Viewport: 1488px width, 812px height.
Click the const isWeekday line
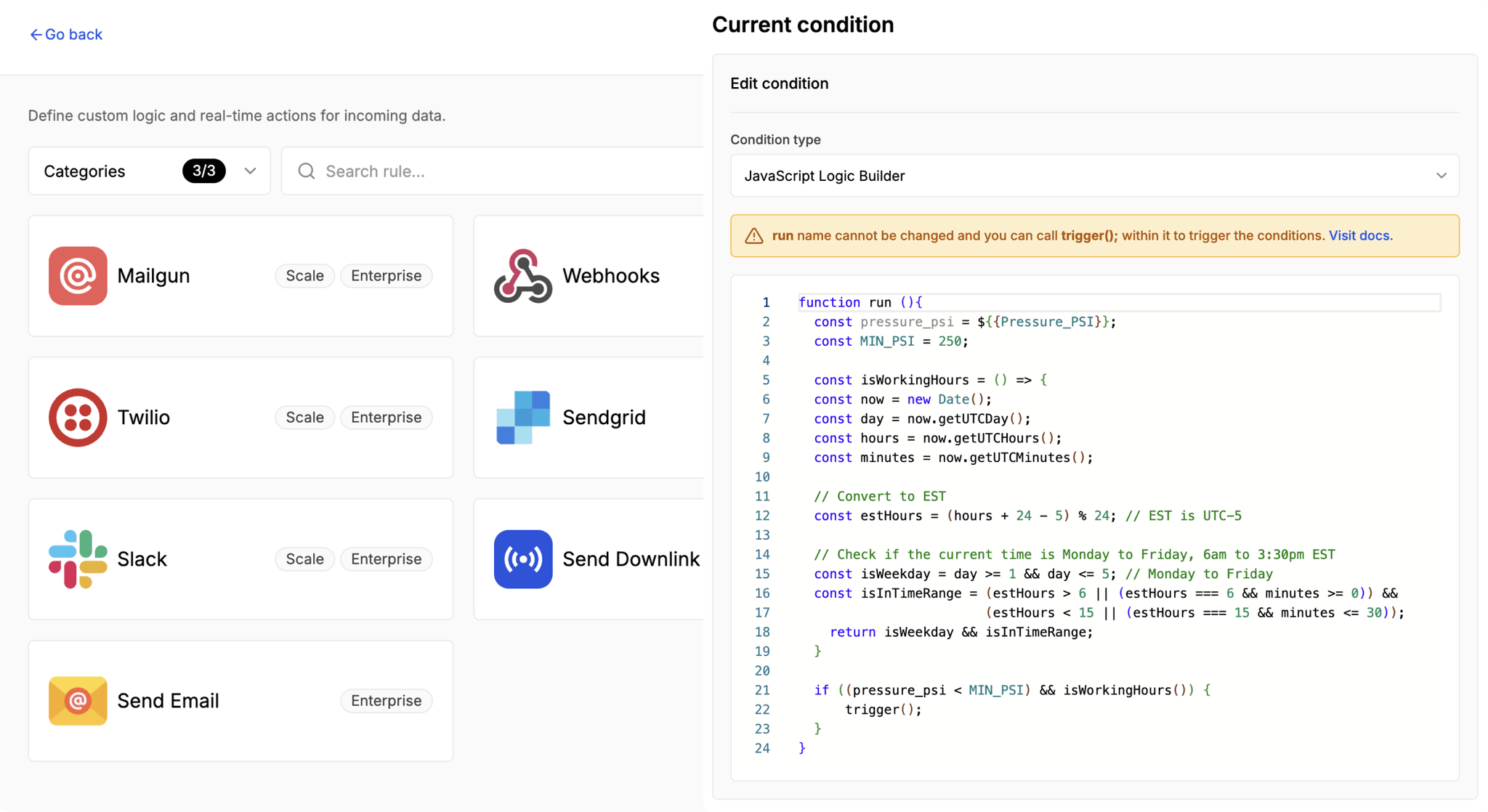pyautogui.click(x=1043, y=574)
